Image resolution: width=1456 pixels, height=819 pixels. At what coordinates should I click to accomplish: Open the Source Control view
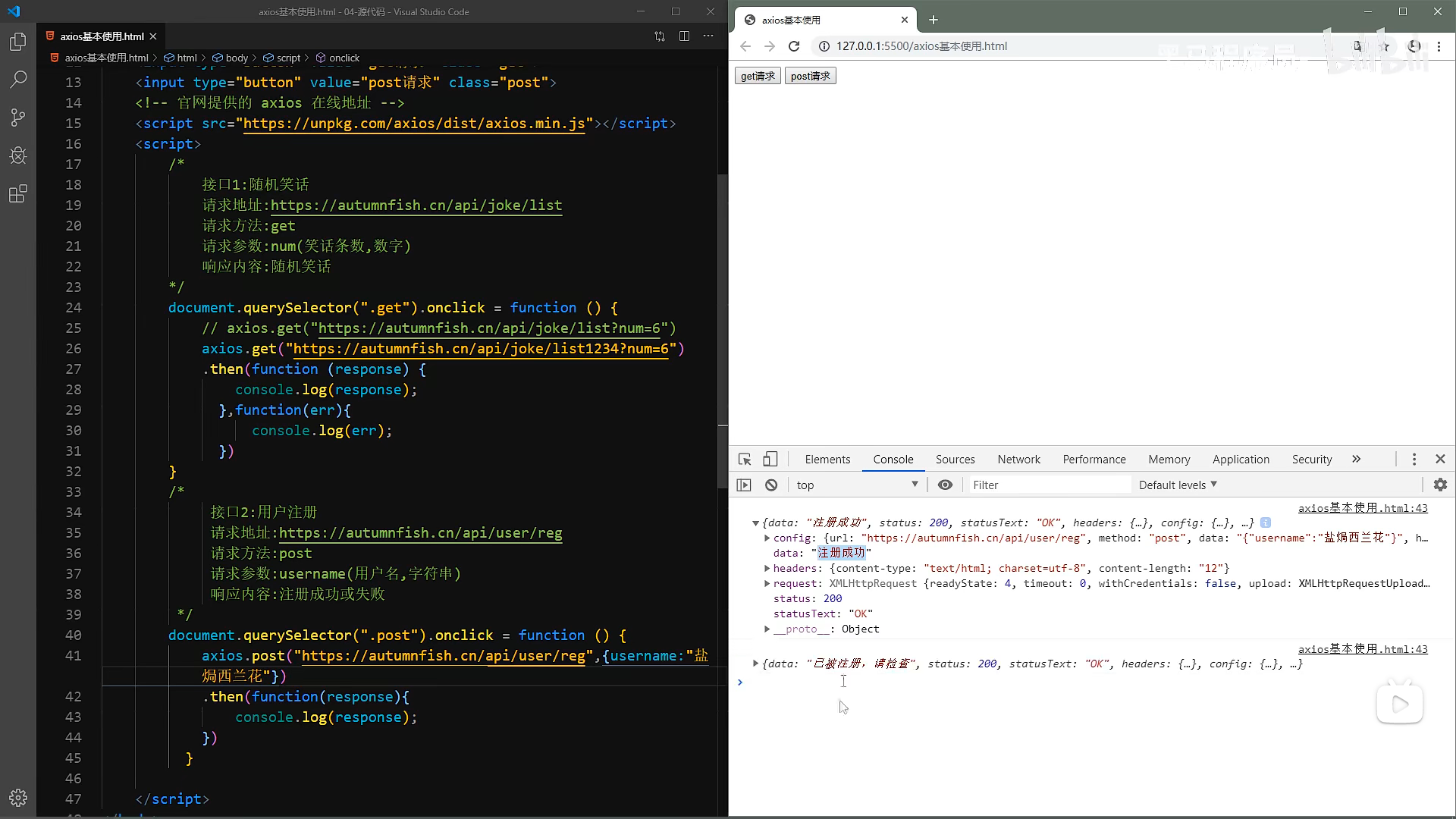tap(18, 117)
